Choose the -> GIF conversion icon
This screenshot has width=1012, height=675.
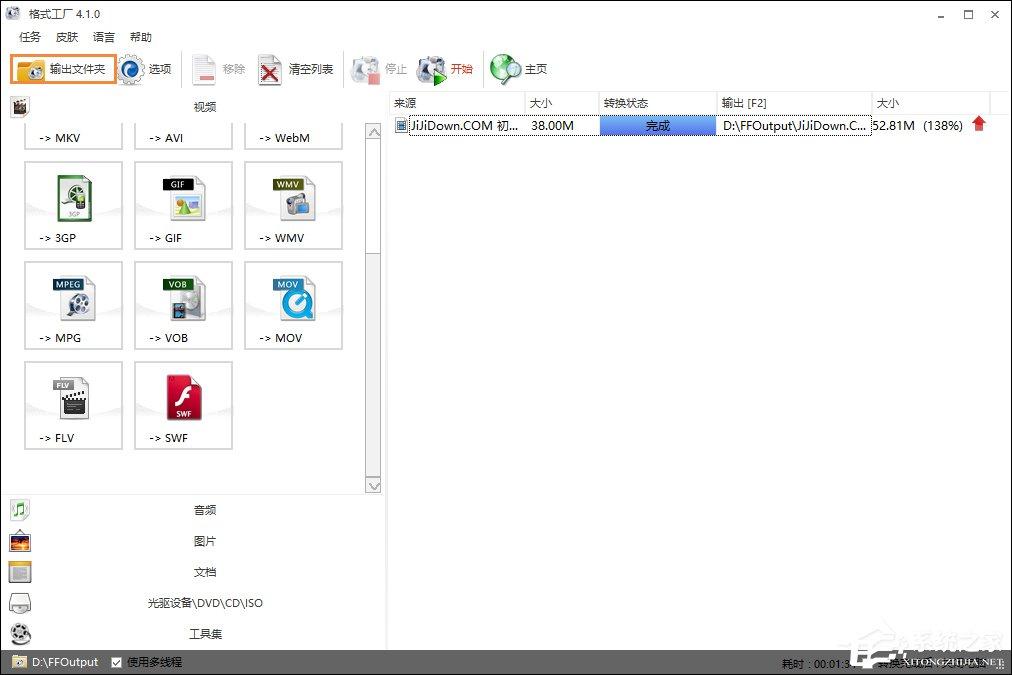183,205
